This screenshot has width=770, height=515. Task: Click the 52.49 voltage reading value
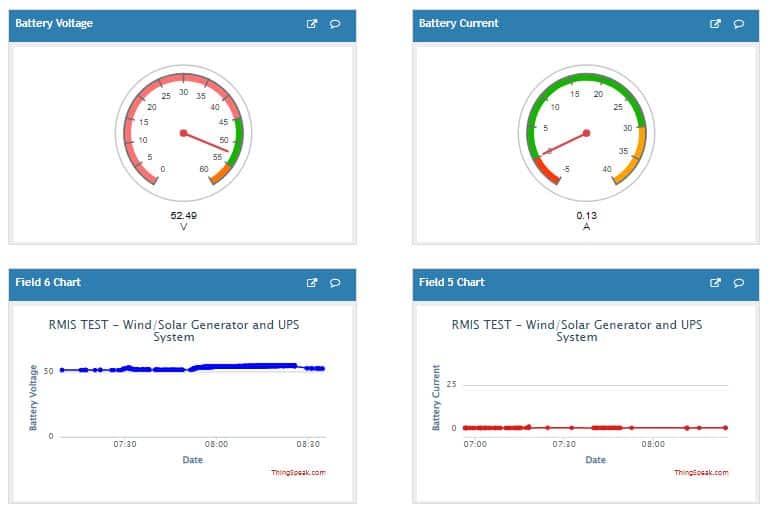click(183, 215)
